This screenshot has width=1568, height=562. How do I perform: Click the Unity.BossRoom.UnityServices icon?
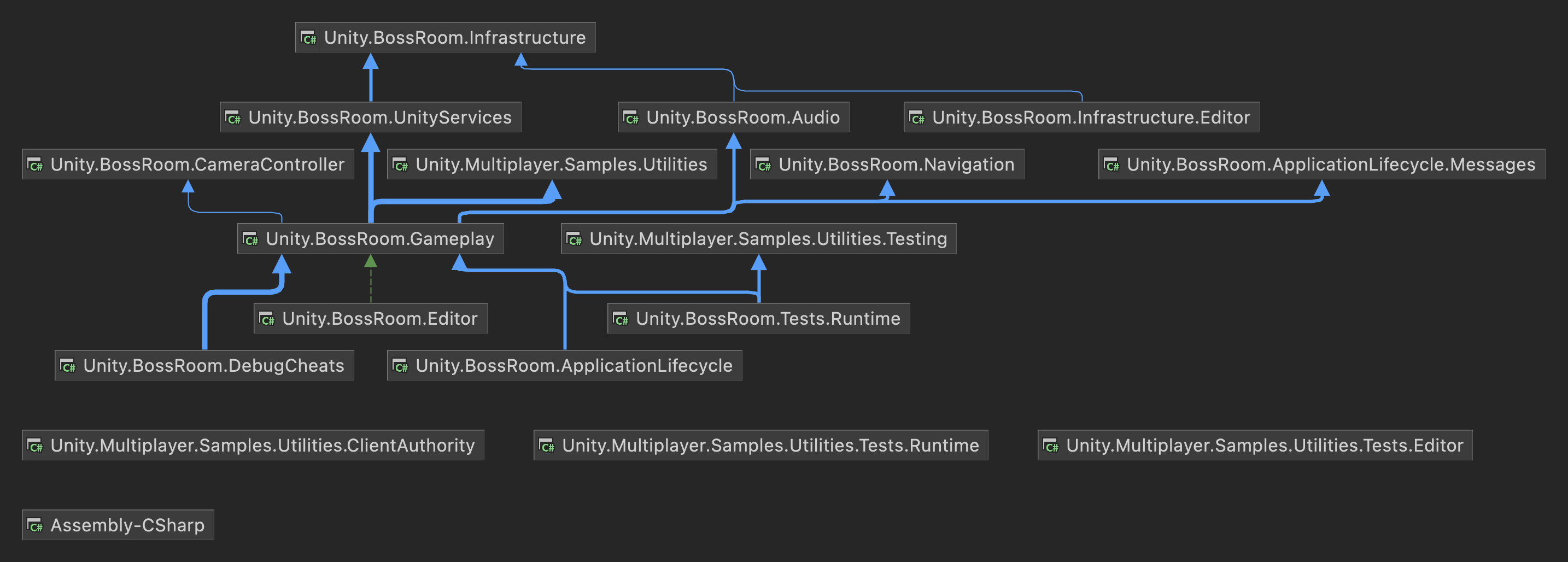click(x=233, y=118)
